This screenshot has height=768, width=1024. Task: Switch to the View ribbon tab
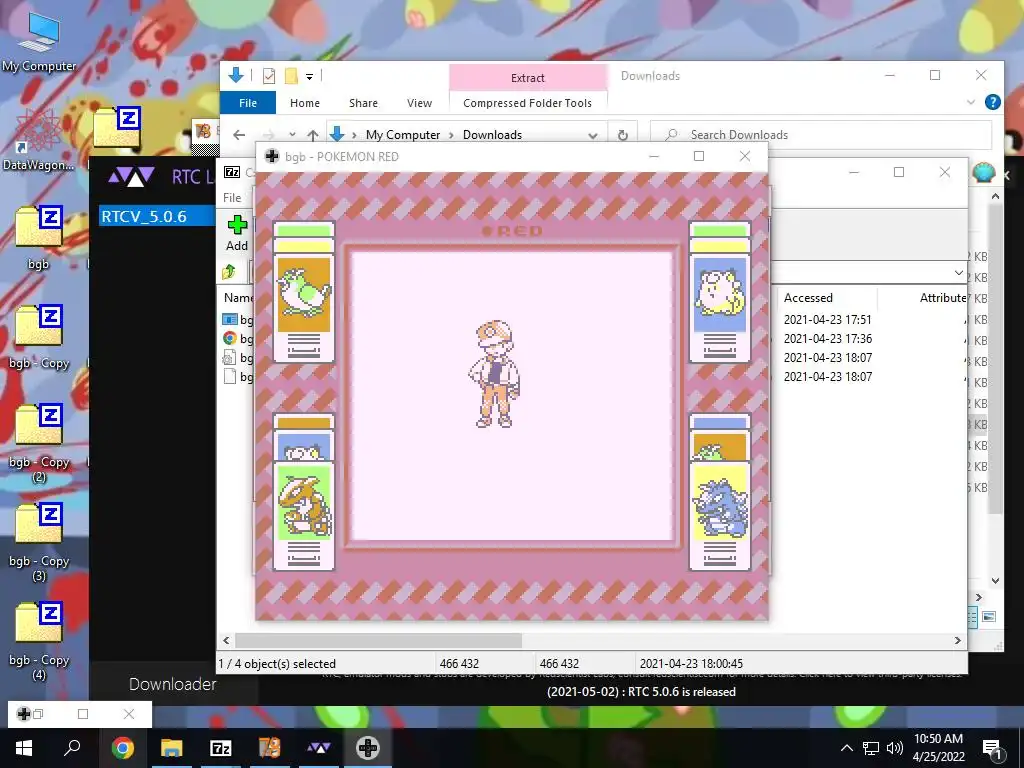tap(419, 103)
